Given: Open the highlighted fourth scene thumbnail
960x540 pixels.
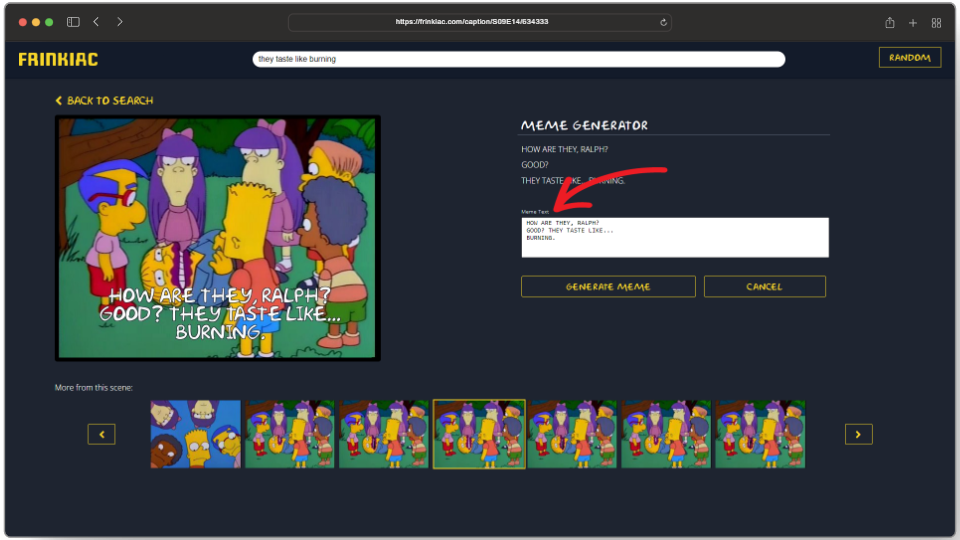Looking at the screenshot, I should pyautogui.click(x=479, y=435).
